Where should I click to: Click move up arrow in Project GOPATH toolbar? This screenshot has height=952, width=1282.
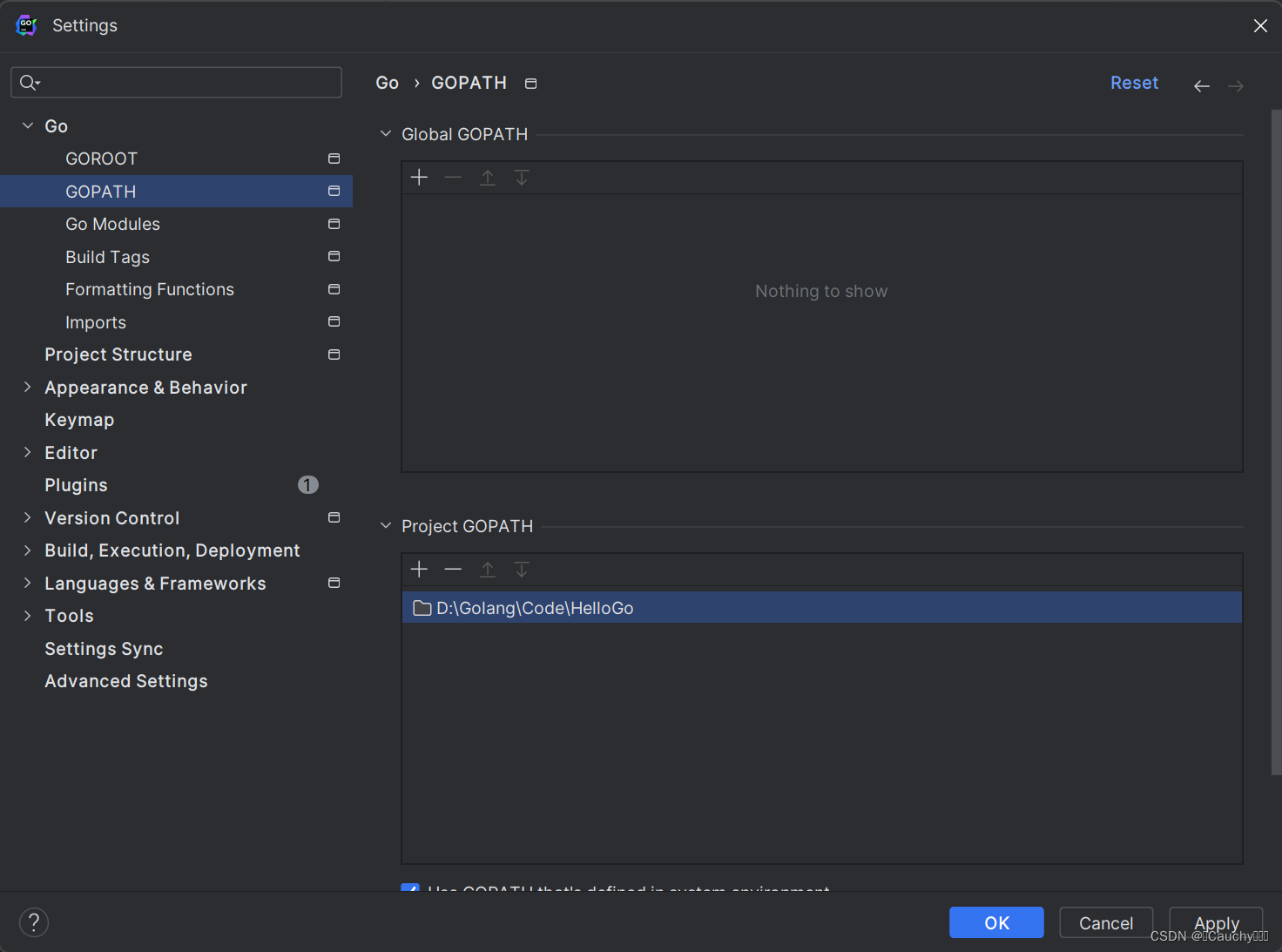pyautogui.click(x=488, y=570)
